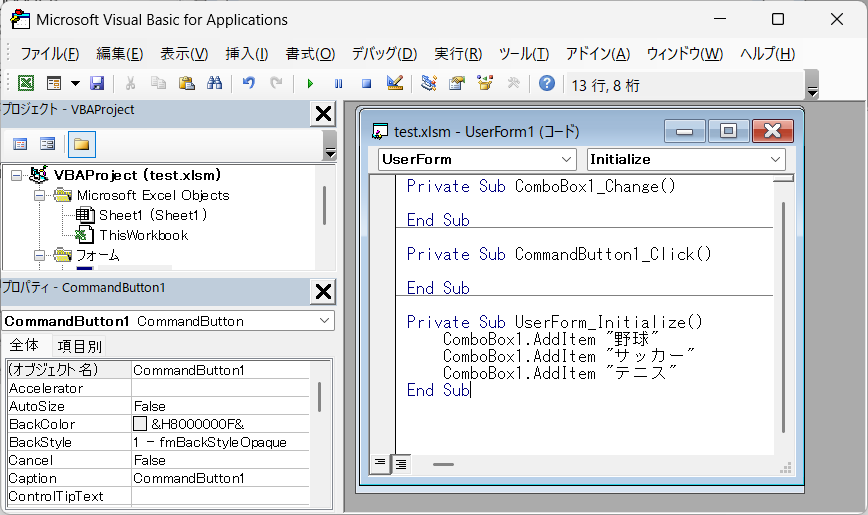The height and width of the screenshot is (515, 868).
Task: Click the Toolbox icon in toolbar
Action: pyautogui.click(x=513, y=84)
